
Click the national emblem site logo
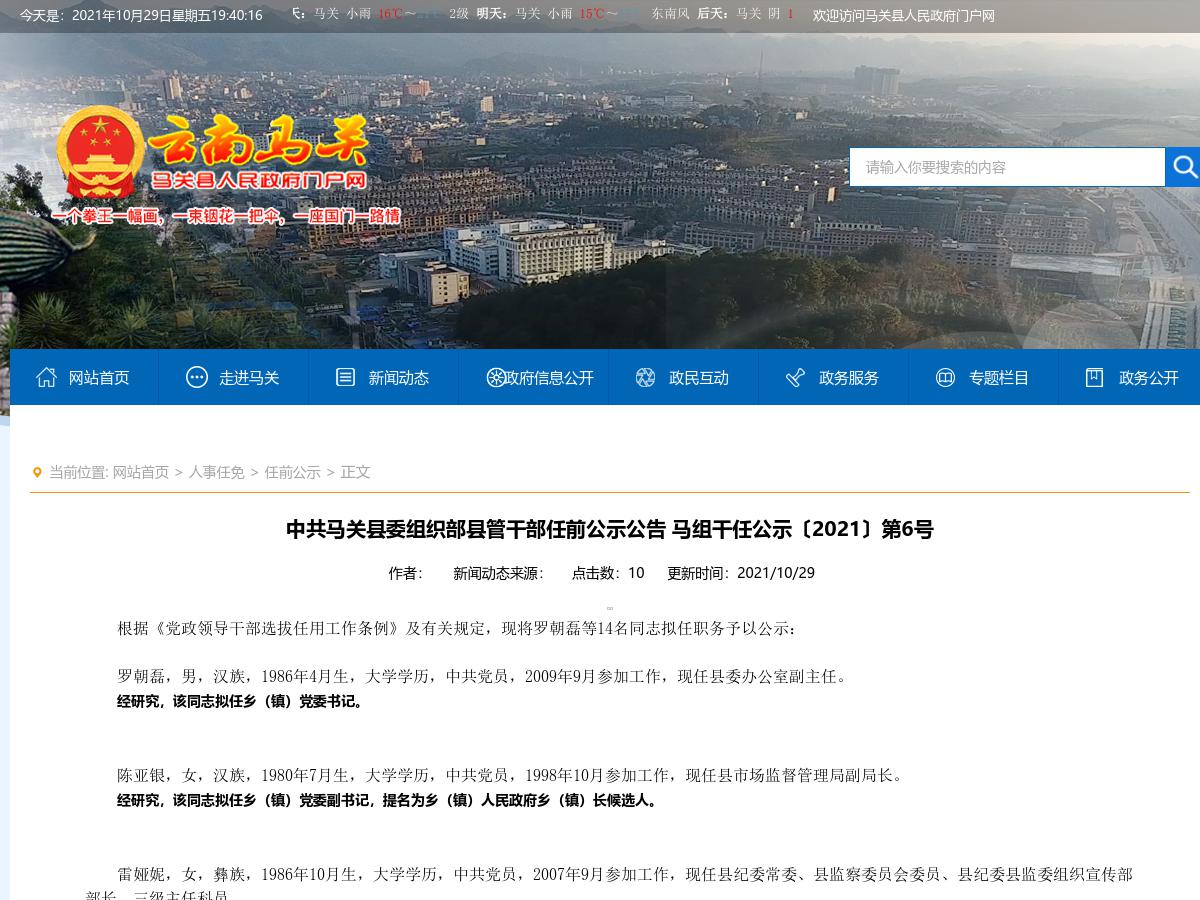pos(98,153)
